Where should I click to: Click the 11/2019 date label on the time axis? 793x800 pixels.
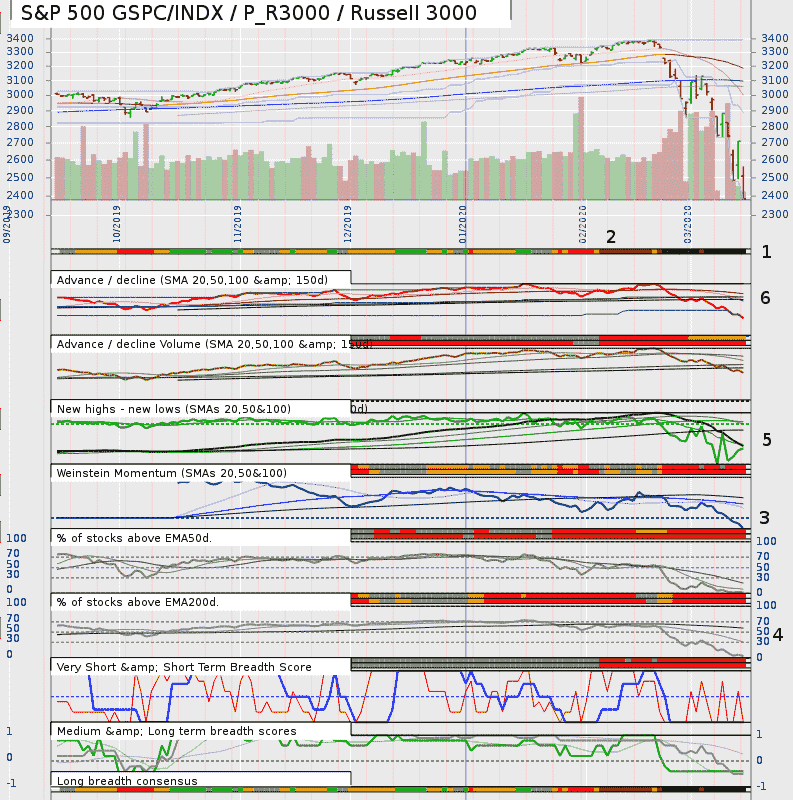tap(238, 224)
